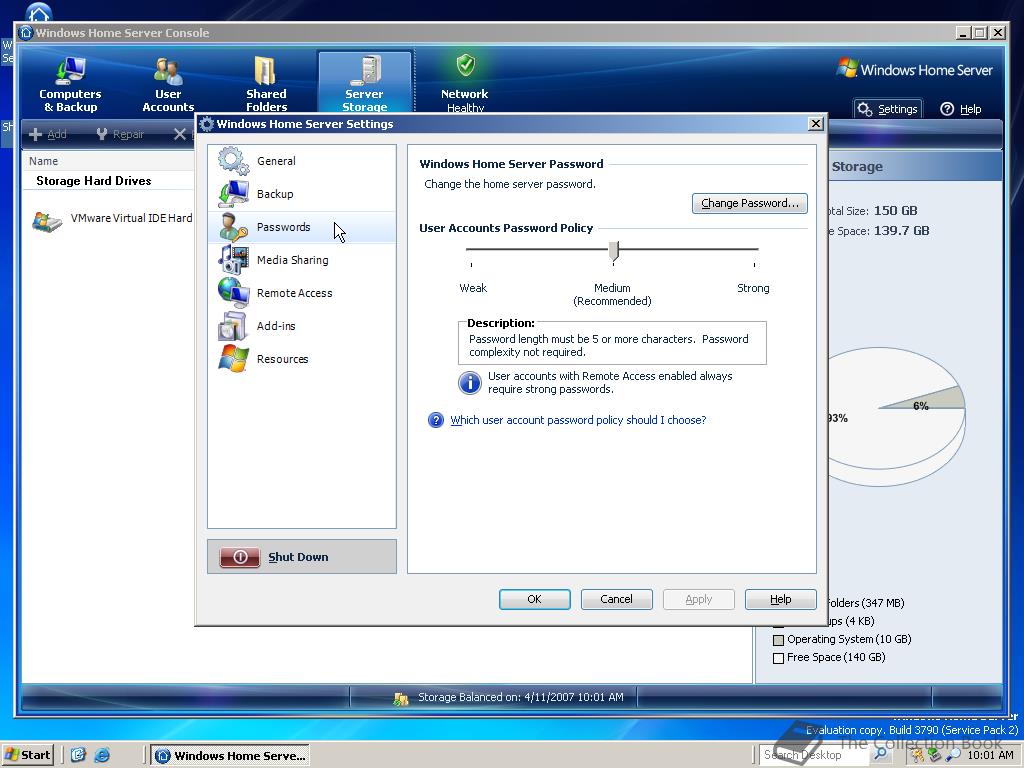Click the greyed-out Apply button
Screen dimensions: 1024x768
tap(698, 599)
